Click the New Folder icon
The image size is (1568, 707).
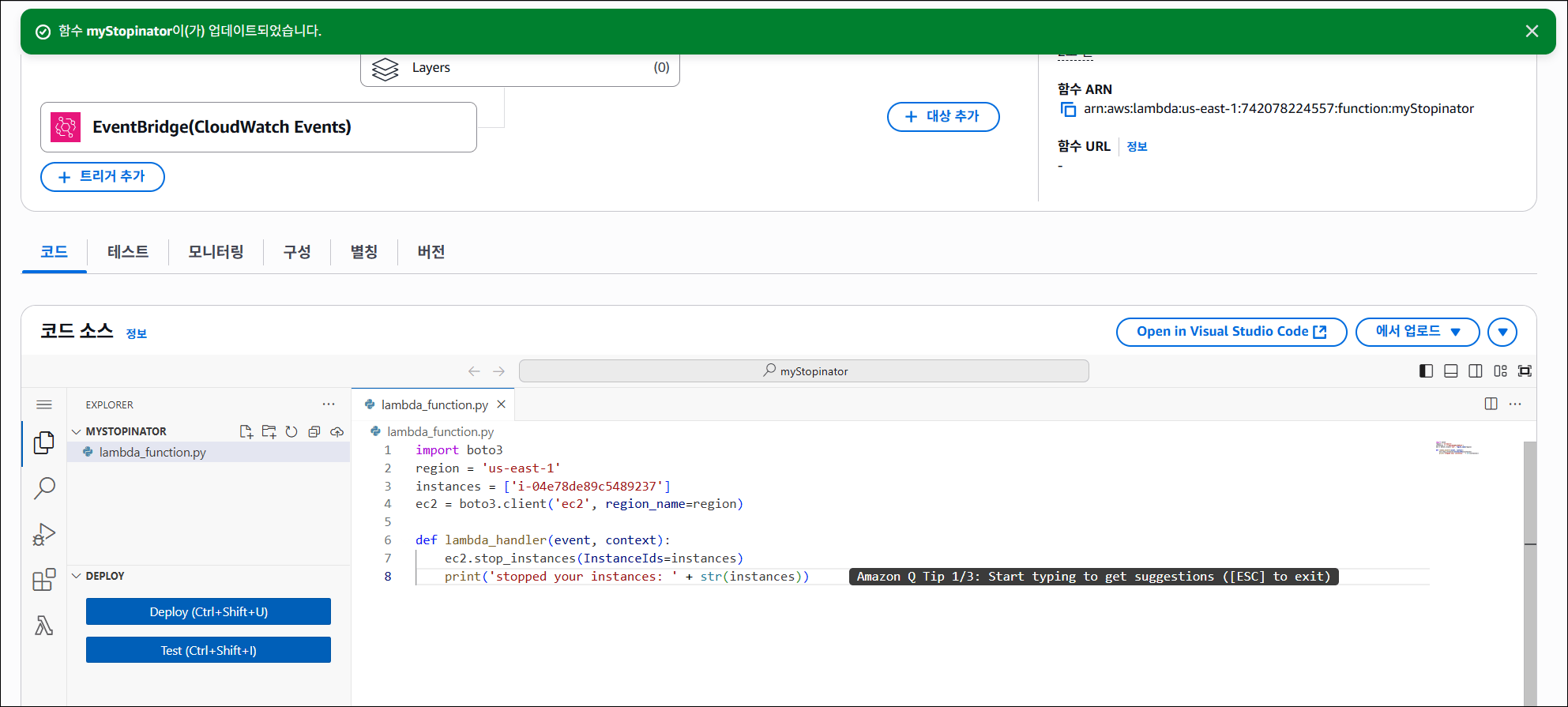(269, 431)
